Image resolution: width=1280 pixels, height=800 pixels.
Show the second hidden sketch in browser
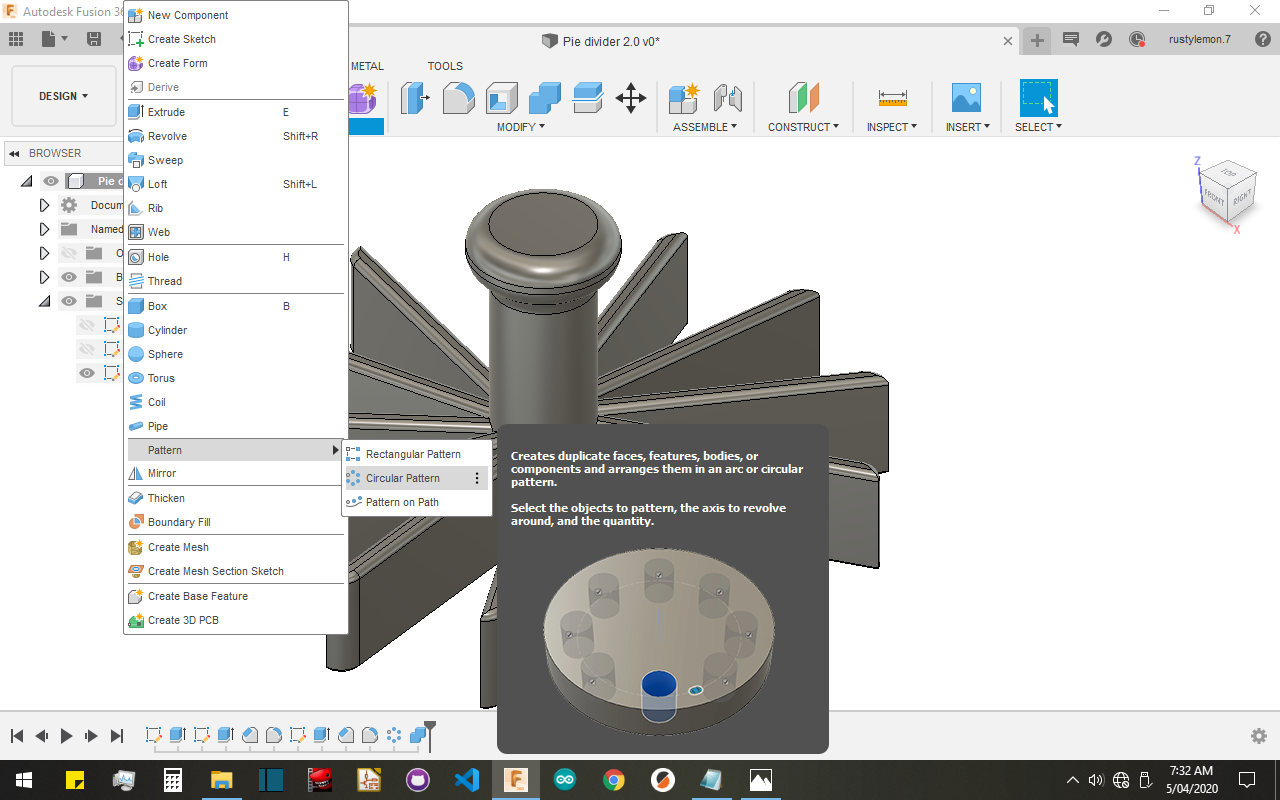tap(87, 349)
